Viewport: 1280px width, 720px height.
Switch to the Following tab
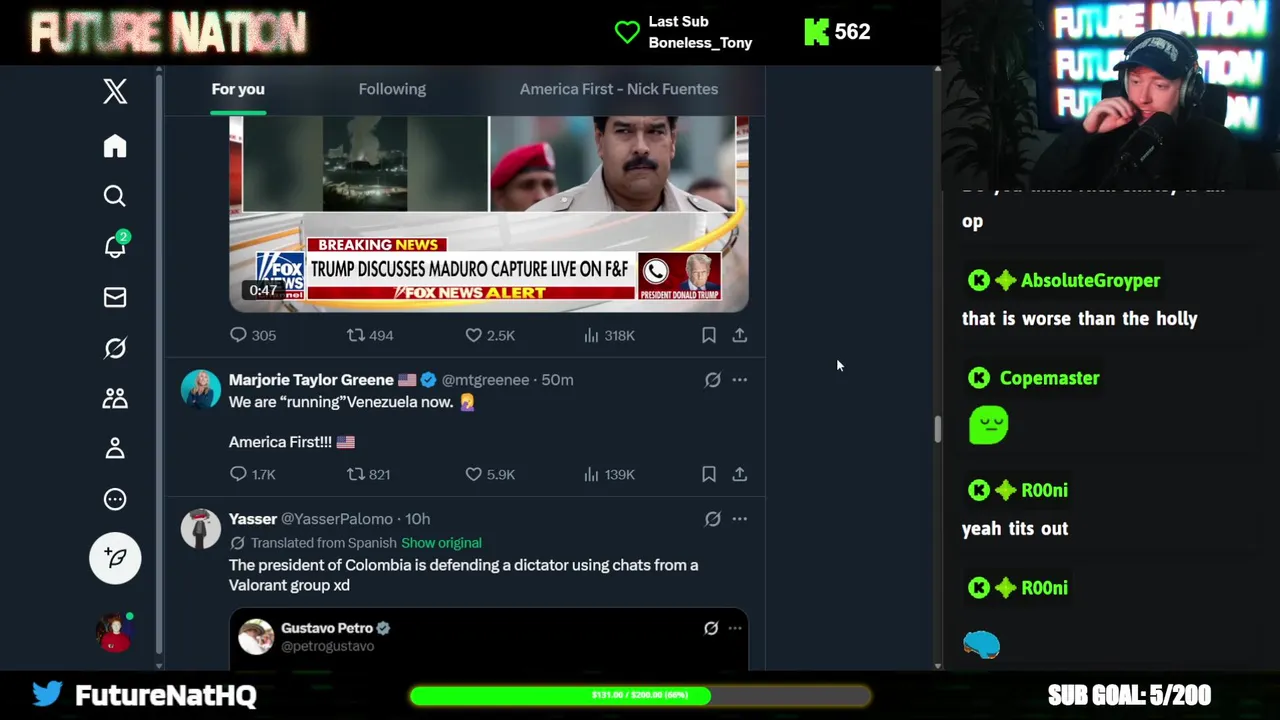pyautogui.click(x=392, y=89)
